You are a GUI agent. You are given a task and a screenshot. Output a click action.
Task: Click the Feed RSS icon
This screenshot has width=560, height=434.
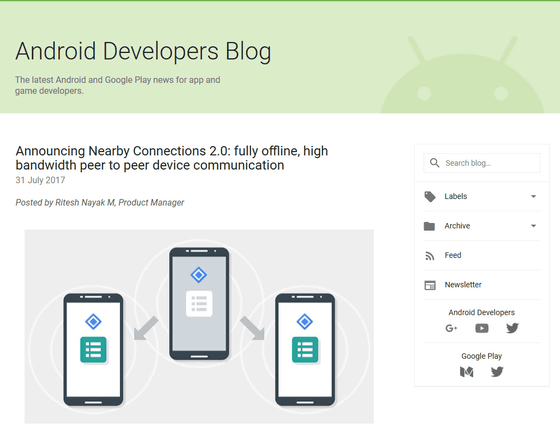430,256
